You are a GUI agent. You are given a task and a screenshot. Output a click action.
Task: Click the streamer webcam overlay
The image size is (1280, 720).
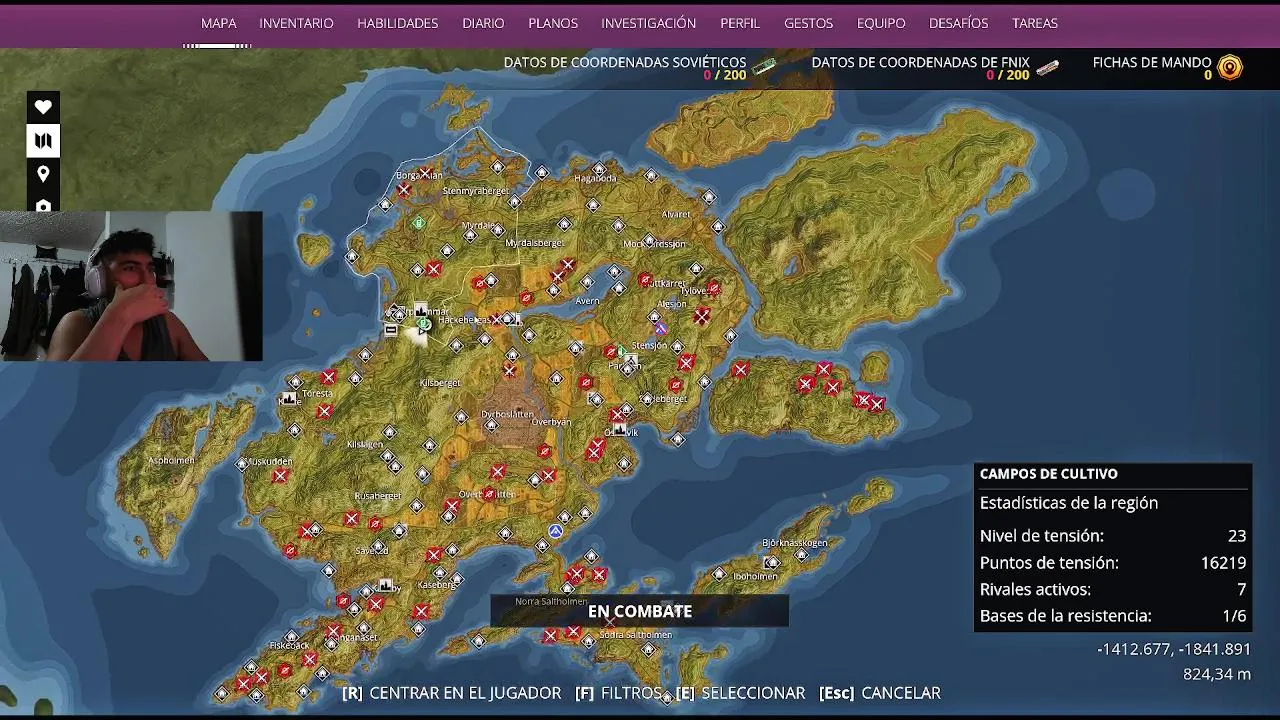point(131,286)
